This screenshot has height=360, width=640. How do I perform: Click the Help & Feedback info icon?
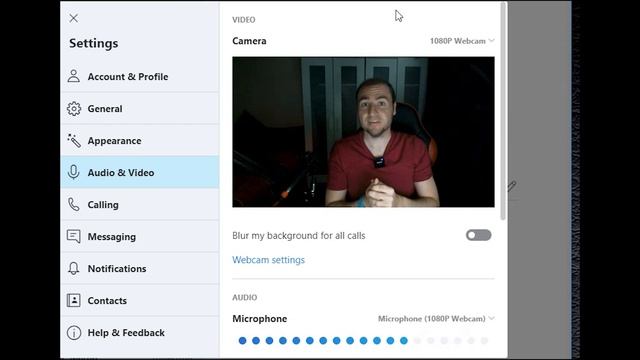(74, 333)
